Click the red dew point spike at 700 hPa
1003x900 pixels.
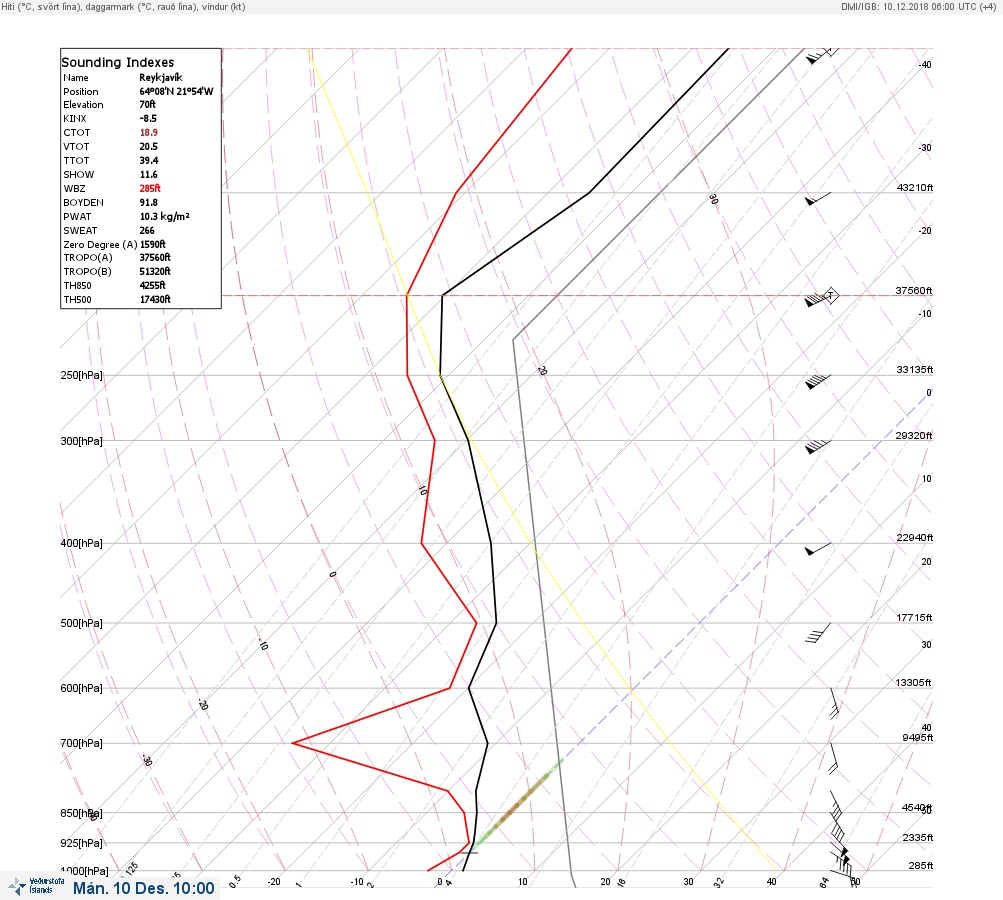tap(294, 743)
